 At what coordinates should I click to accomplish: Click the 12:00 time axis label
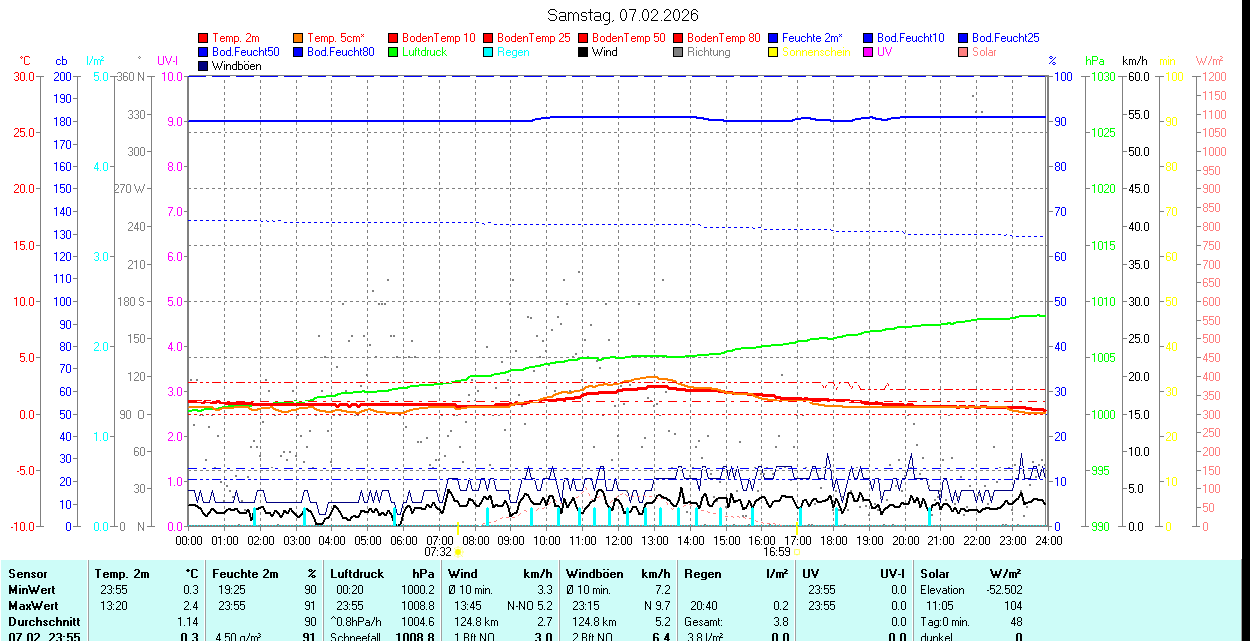619,540
